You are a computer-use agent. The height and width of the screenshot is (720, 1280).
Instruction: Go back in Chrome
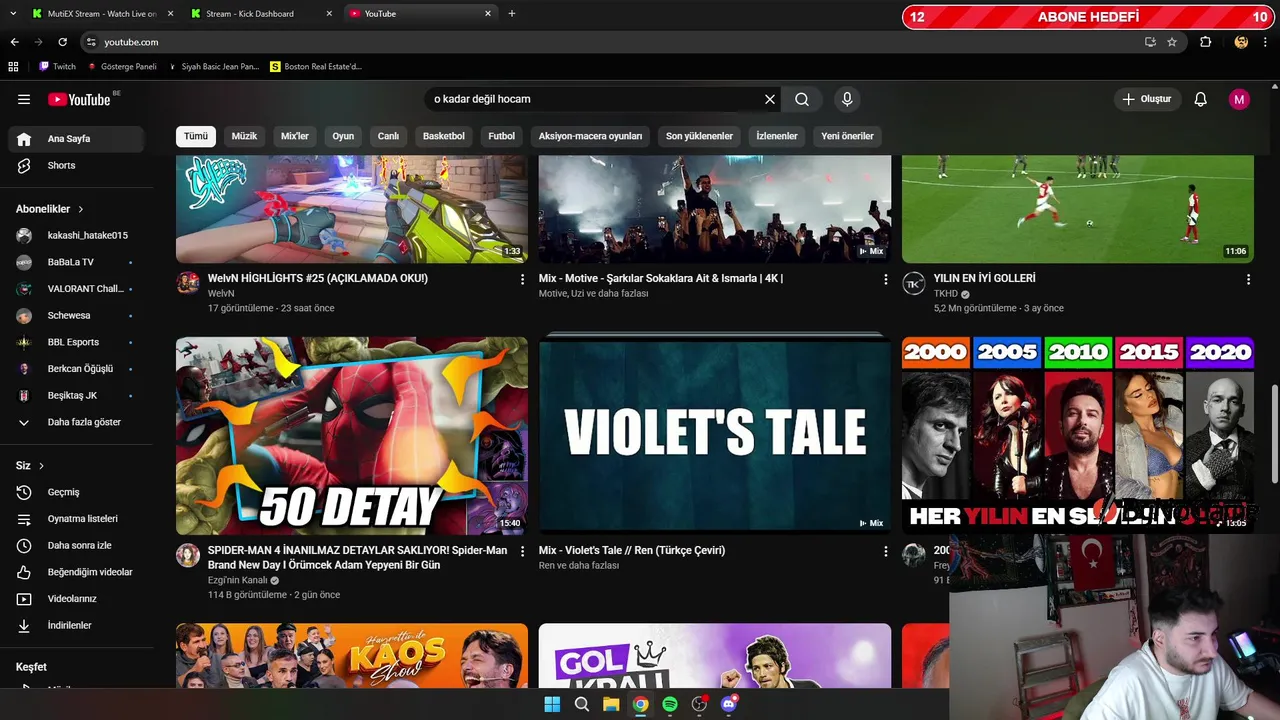[14, 42]
